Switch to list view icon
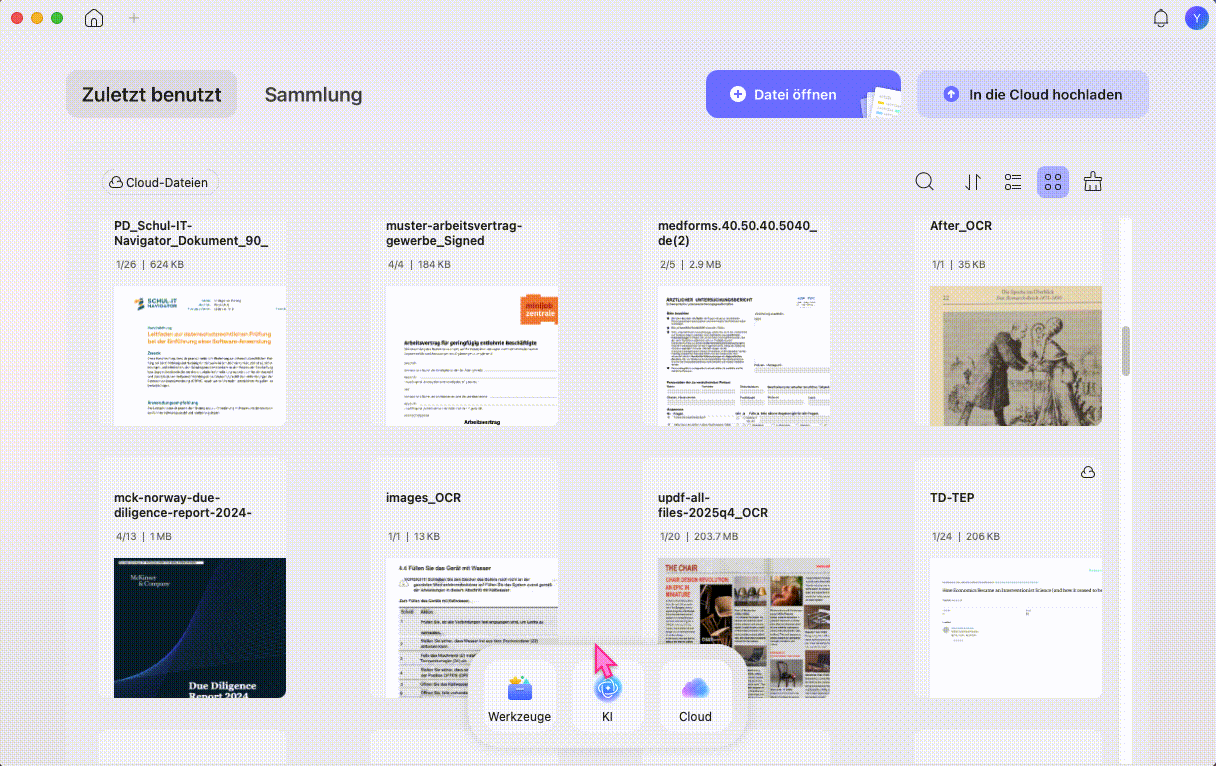Screen dimensions: 1216x766 click(1013, 182)
